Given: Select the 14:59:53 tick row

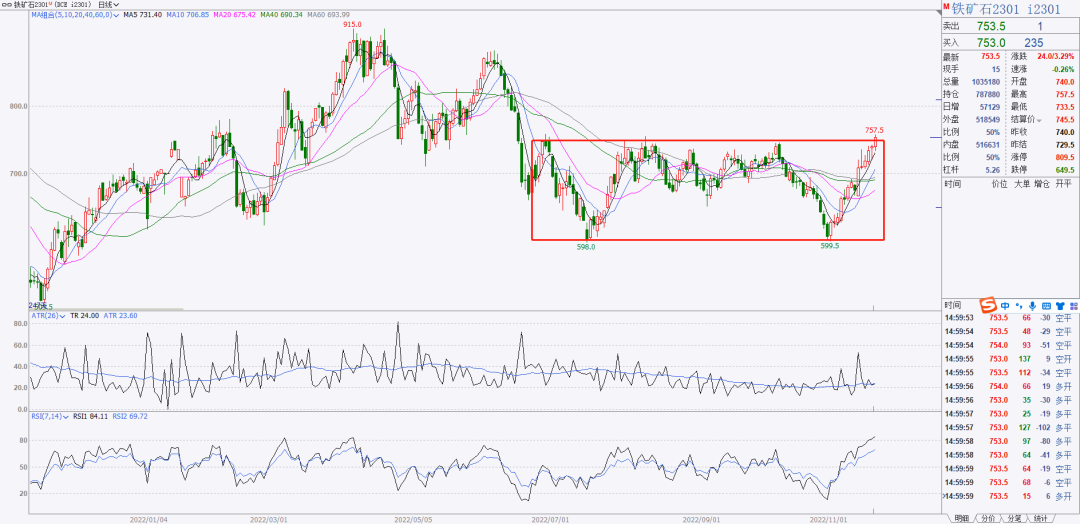Looking at the screenshot, I should 1009,318.
